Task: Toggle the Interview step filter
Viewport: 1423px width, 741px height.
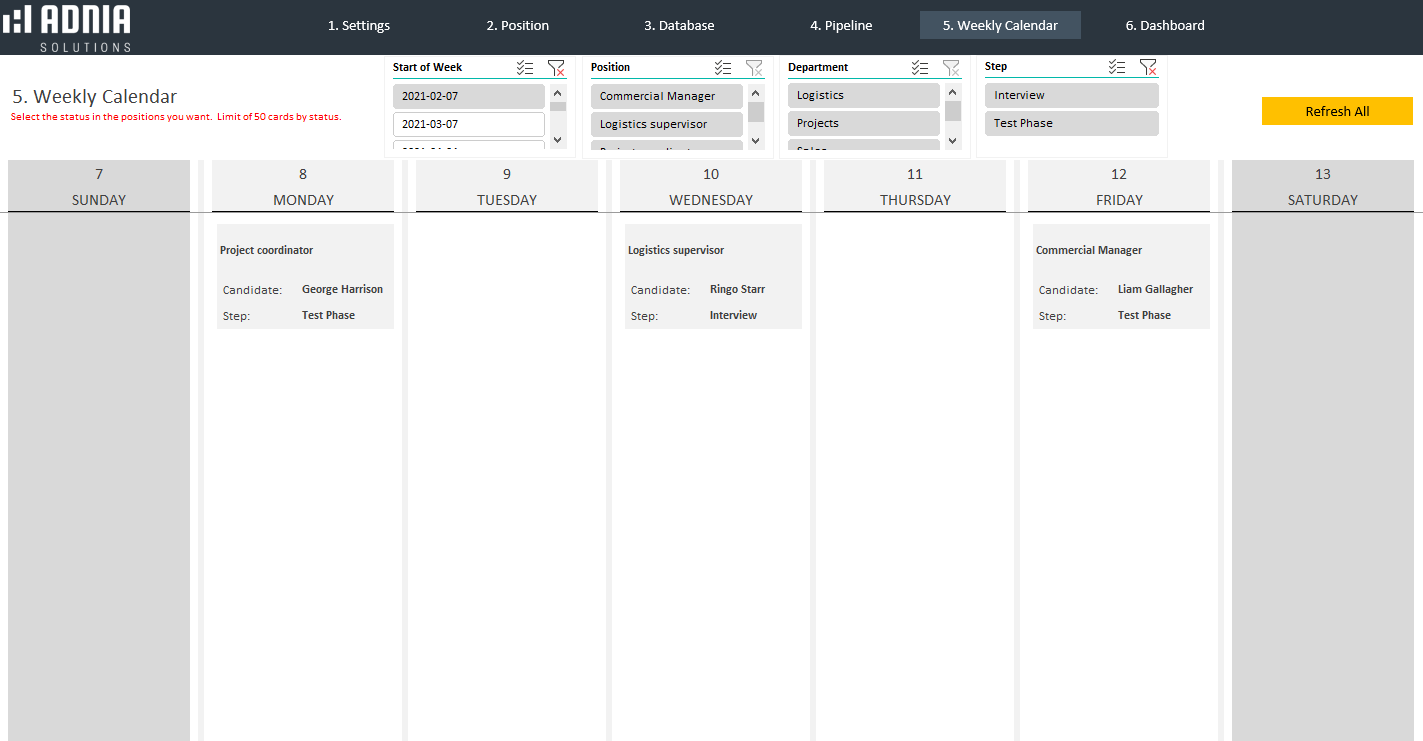Action: tap(1071, 95)
